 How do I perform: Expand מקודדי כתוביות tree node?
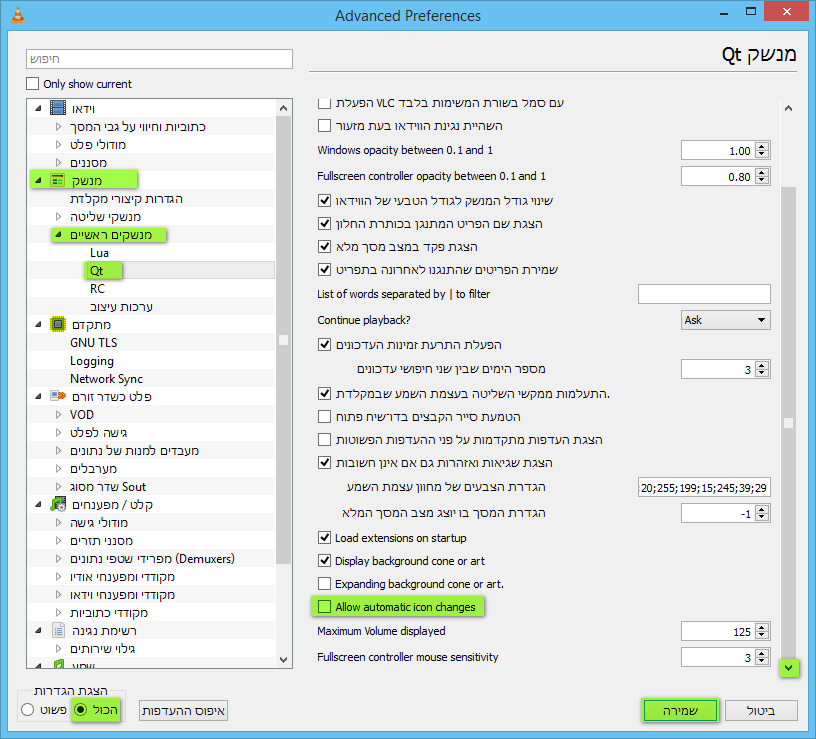tap(58, 613)
